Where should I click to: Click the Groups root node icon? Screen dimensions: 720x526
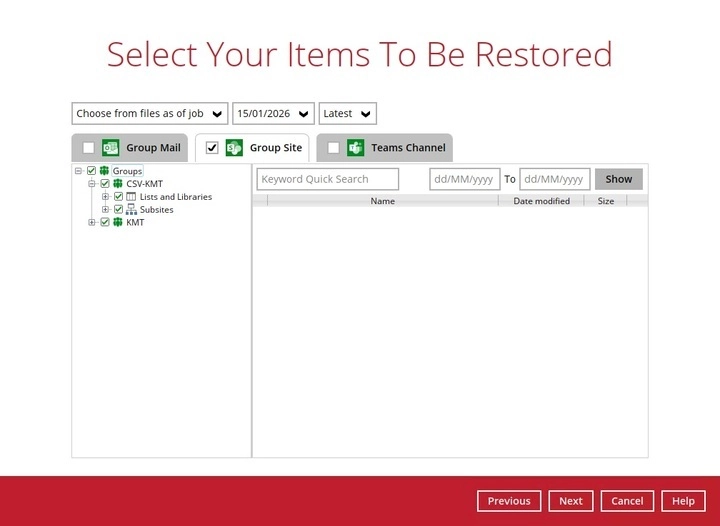click(x=104, y=171)
